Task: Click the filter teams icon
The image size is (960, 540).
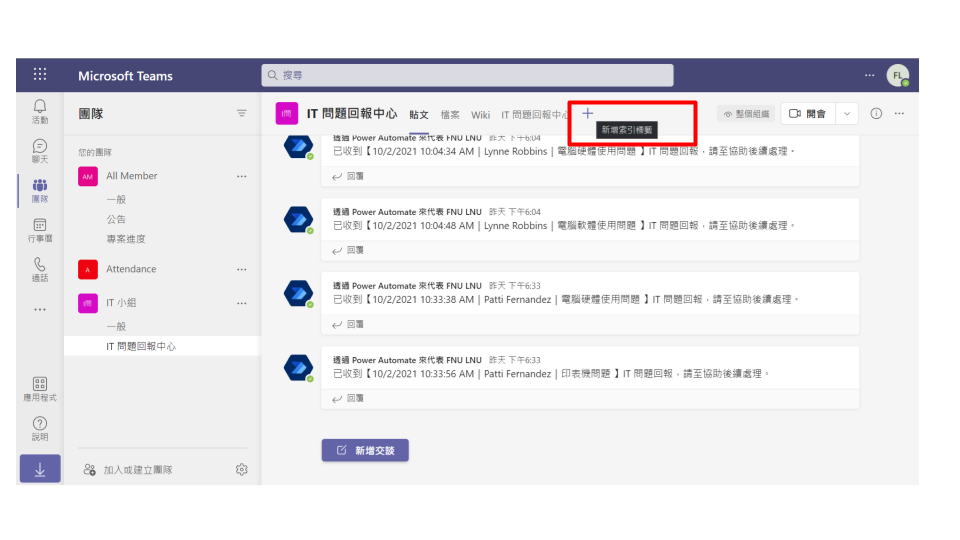Action: tap(242, 113)
